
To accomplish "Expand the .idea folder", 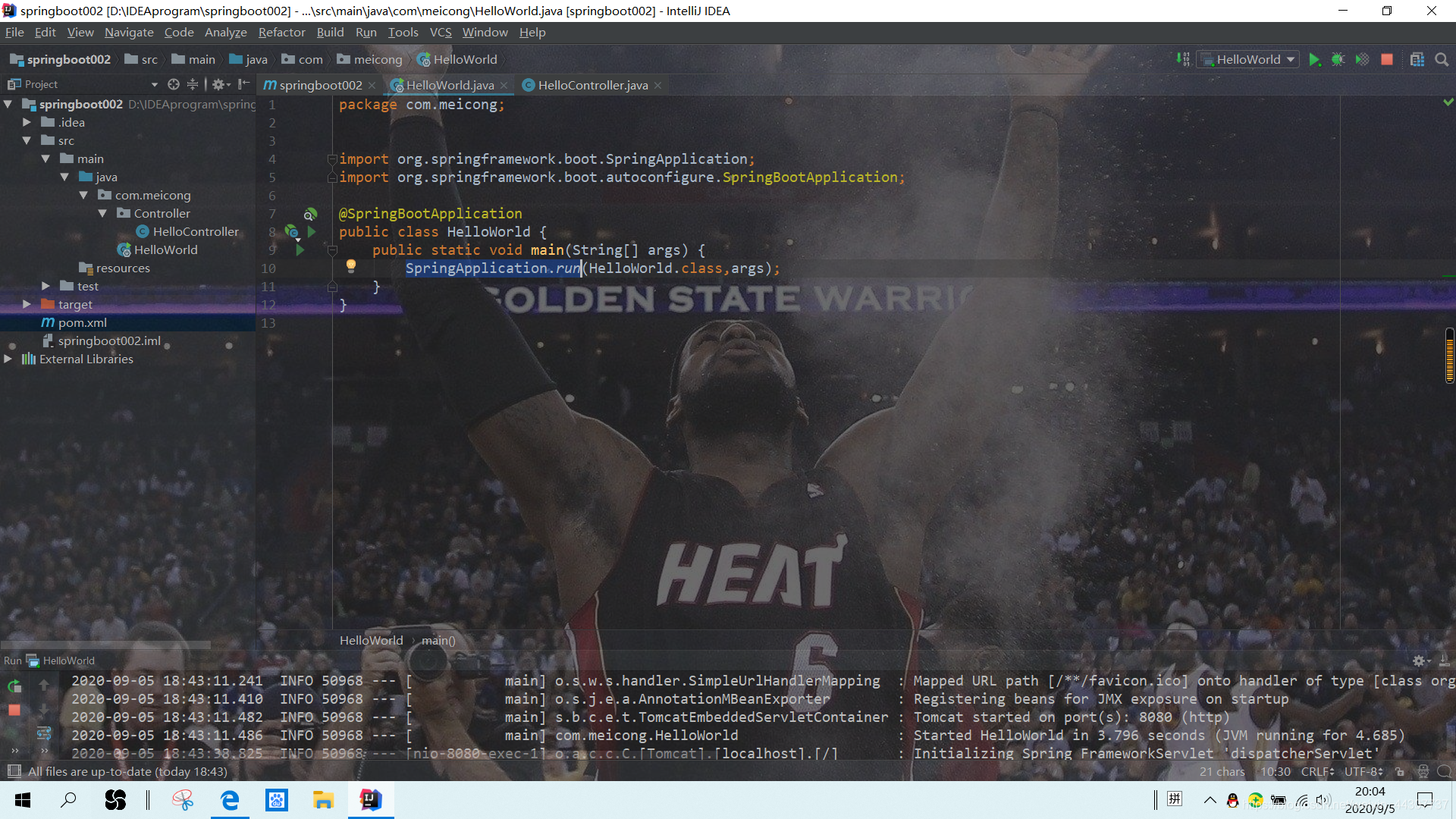I will click(x=27, y=122).
